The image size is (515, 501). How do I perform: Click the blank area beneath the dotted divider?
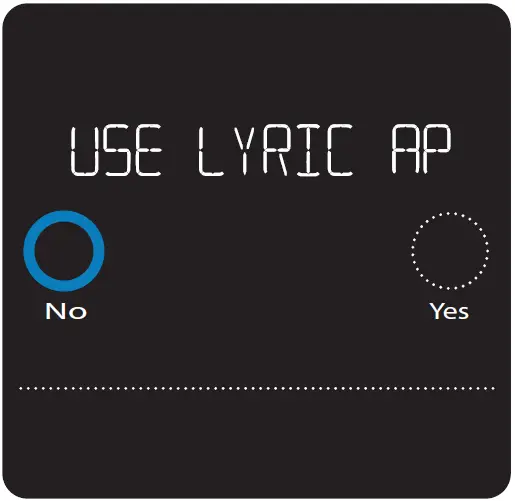257,443
